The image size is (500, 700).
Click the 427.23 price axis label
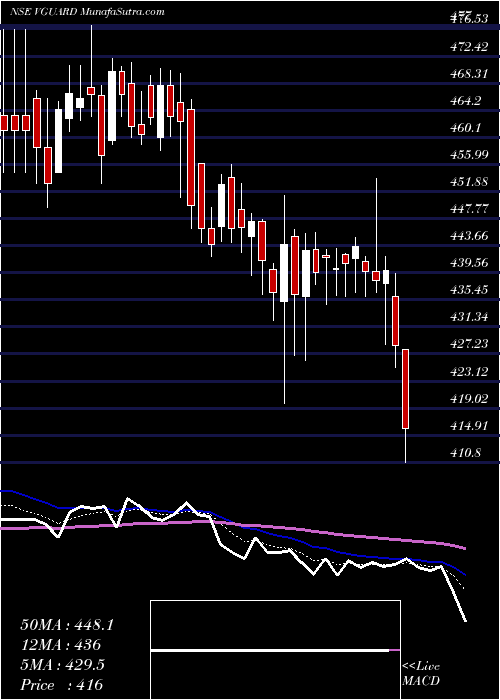[x=469, y=344]
